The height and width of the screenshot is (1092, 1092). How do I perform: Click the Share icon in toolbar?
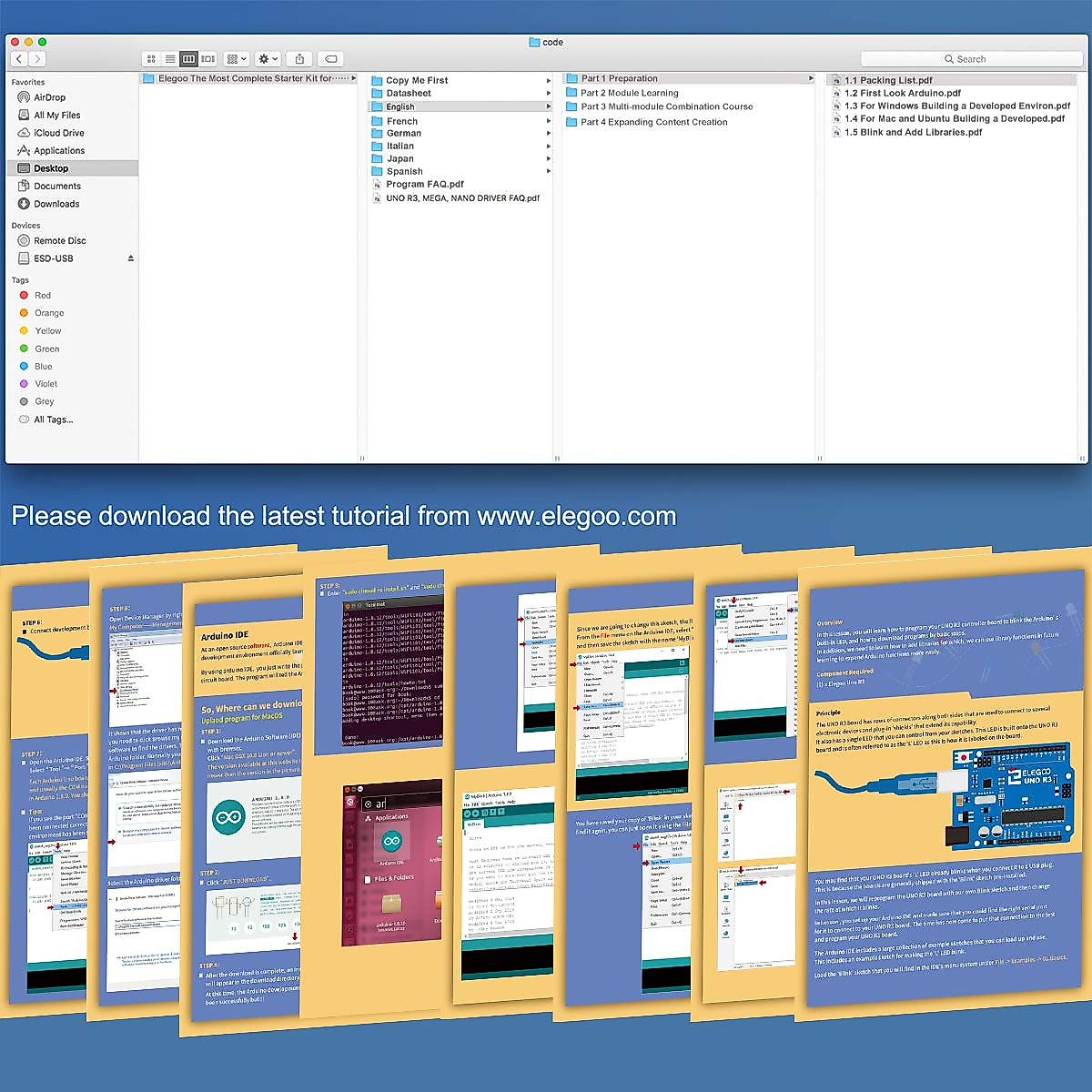point(299,59)
